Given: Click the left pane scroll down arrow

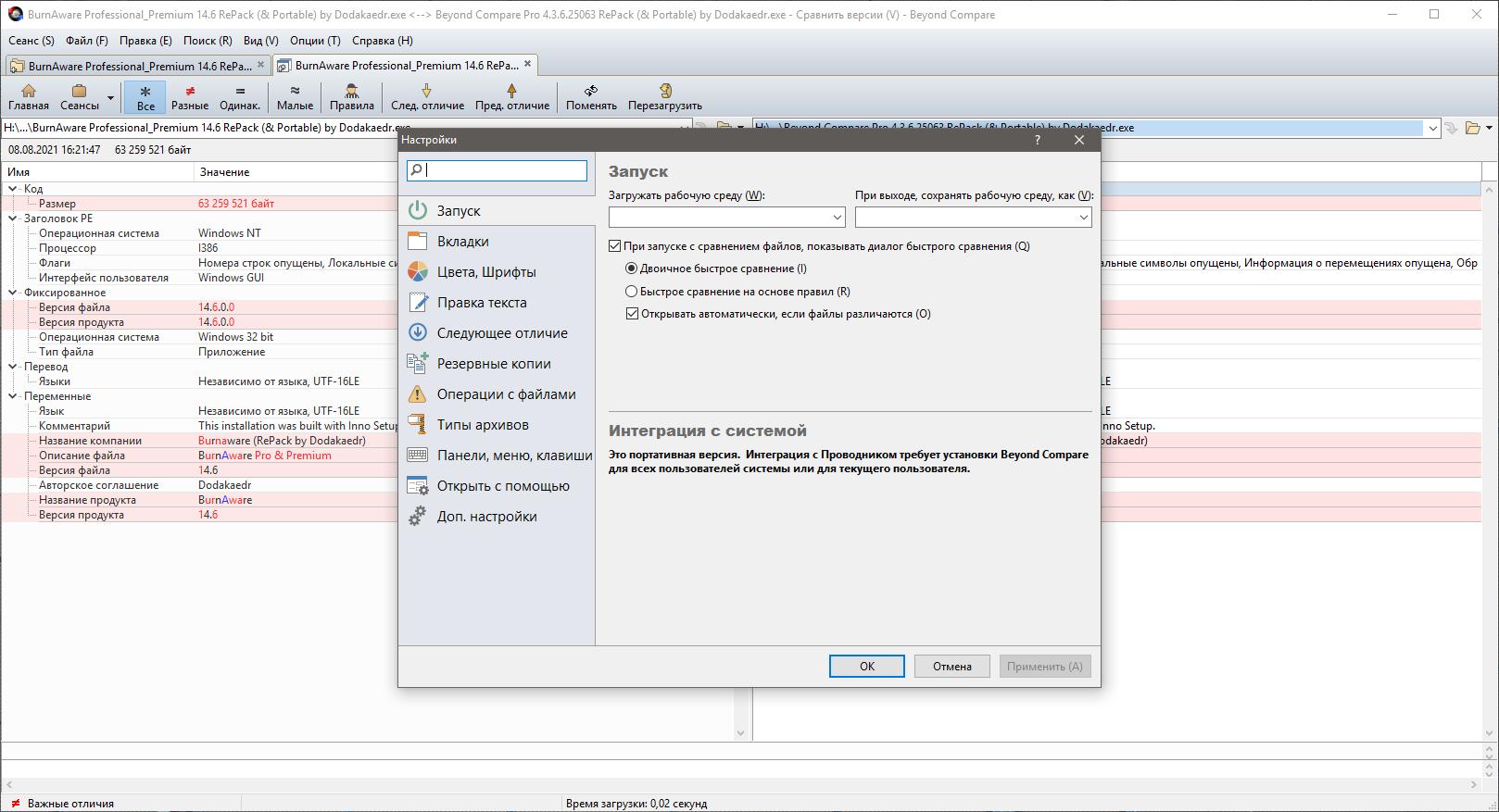Looking at the screenshot, I should click(x=740, y=733).
